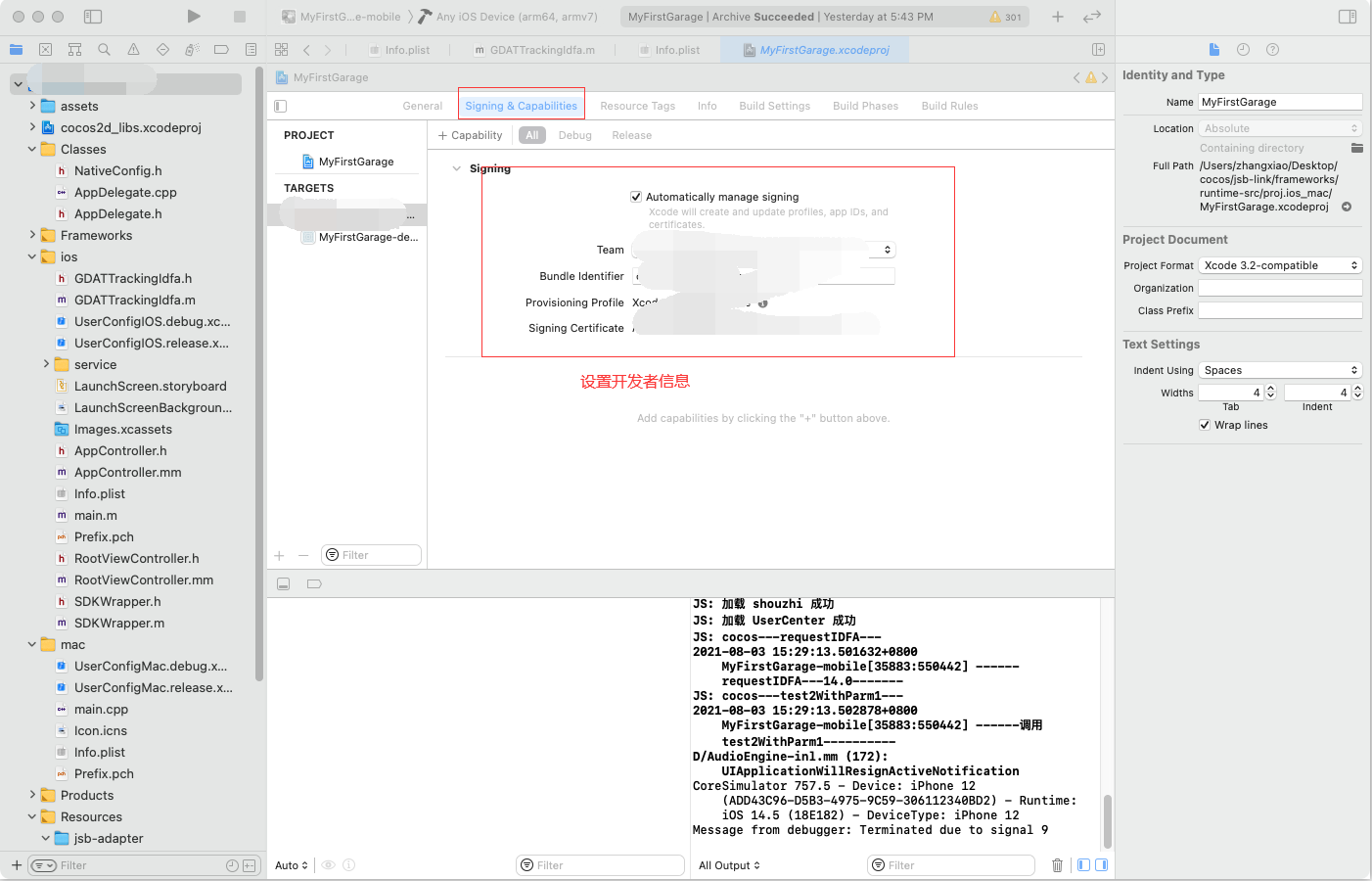Open the find navigator magnifier
Viewport: 1372px width, 881px height.
click(x=104, y=49)
